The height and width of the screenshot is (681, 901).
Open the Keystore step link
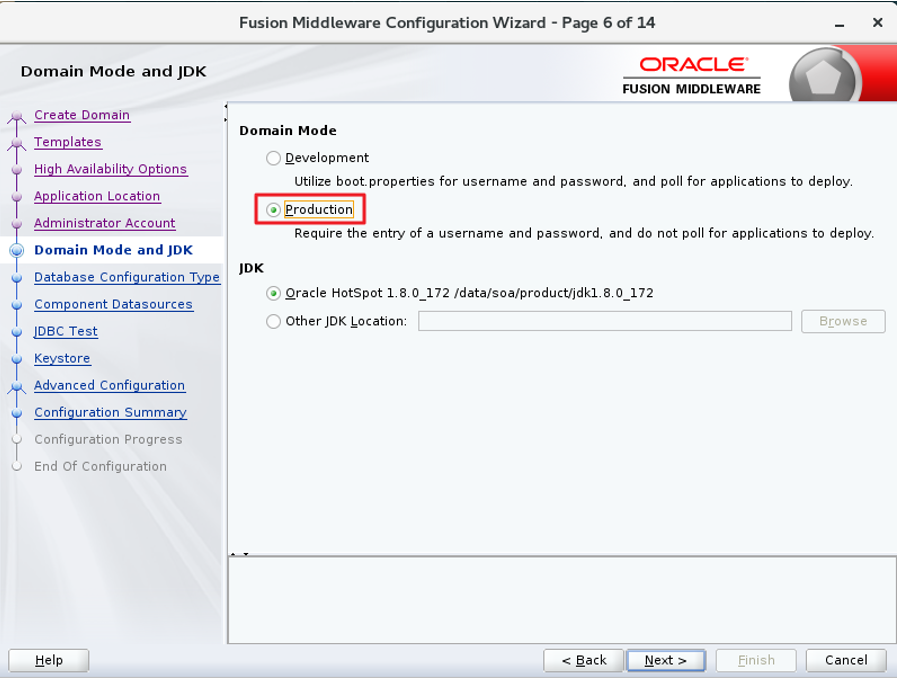pyautogui.click(x=62, y=358)
